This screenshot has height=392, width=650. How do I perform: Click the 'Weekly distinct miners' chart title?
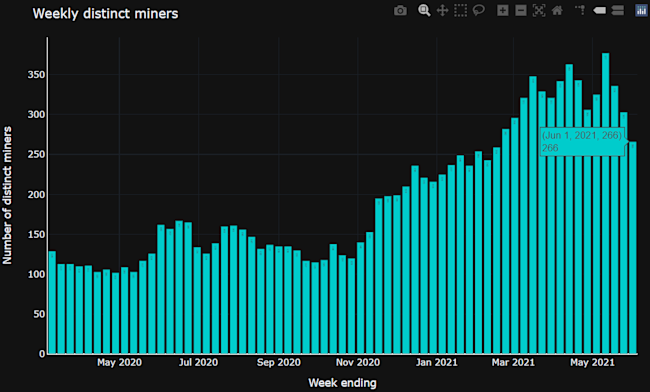pos(105,14)
